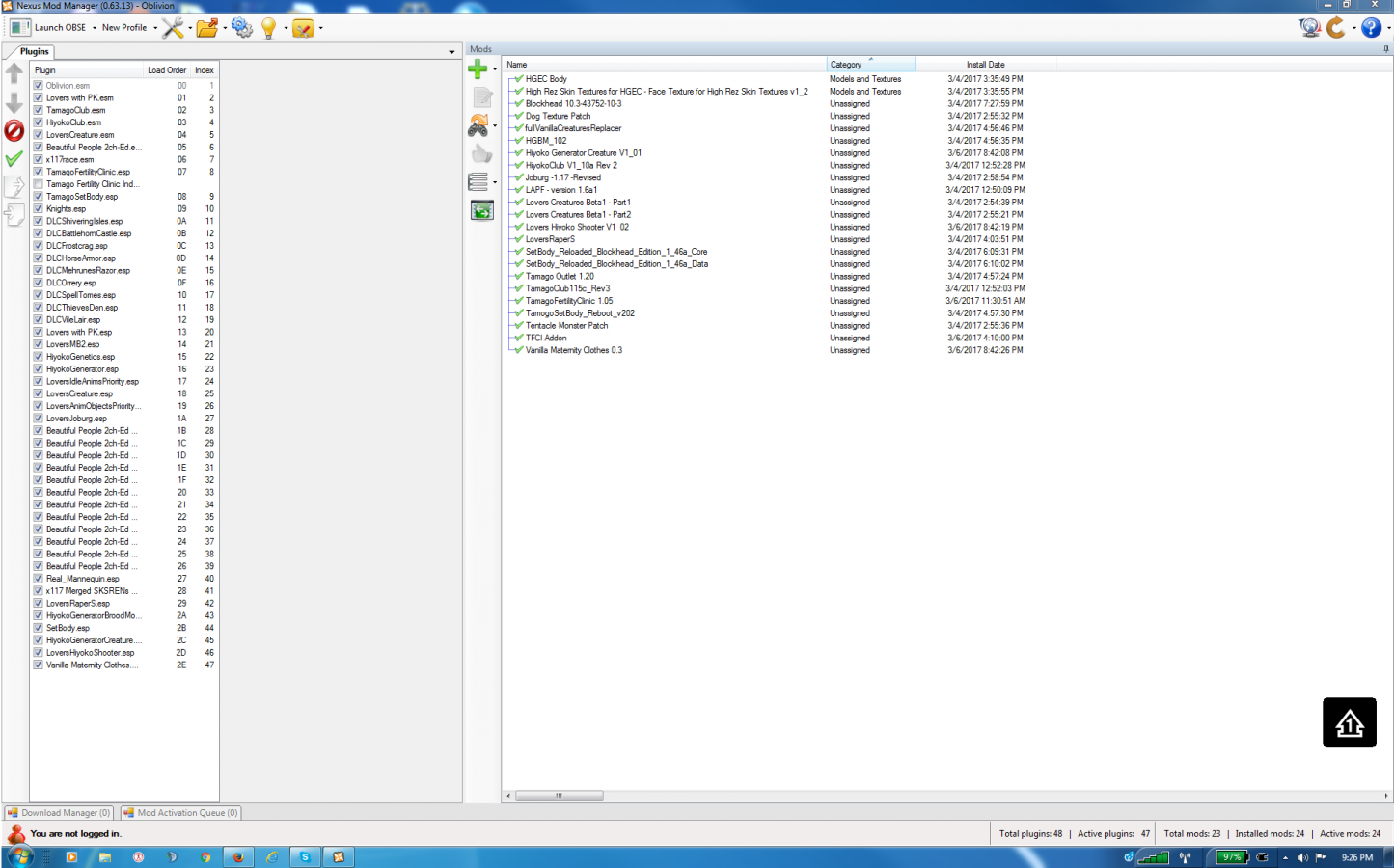Uncheck the Knights.esp plugin
The width and height of the screenshot is (1394, 868).
point(38,208)
